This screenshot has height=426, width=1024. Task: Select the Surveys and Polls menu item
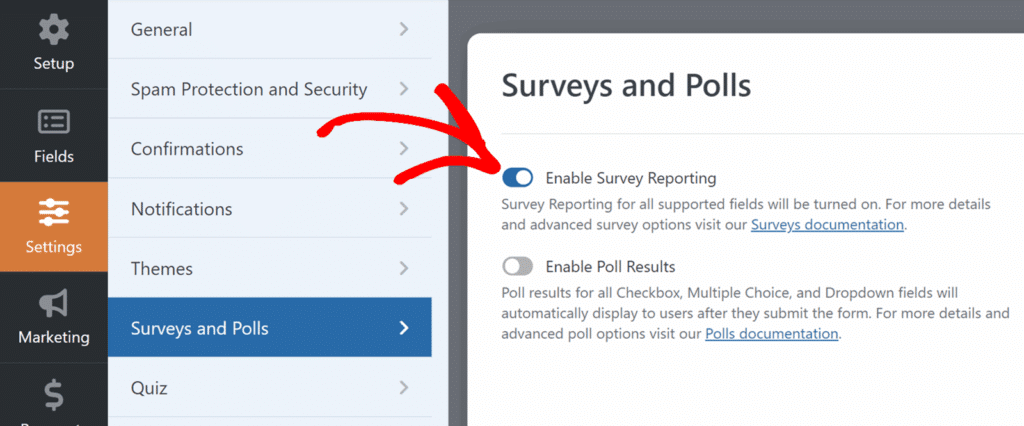(200, 328)
